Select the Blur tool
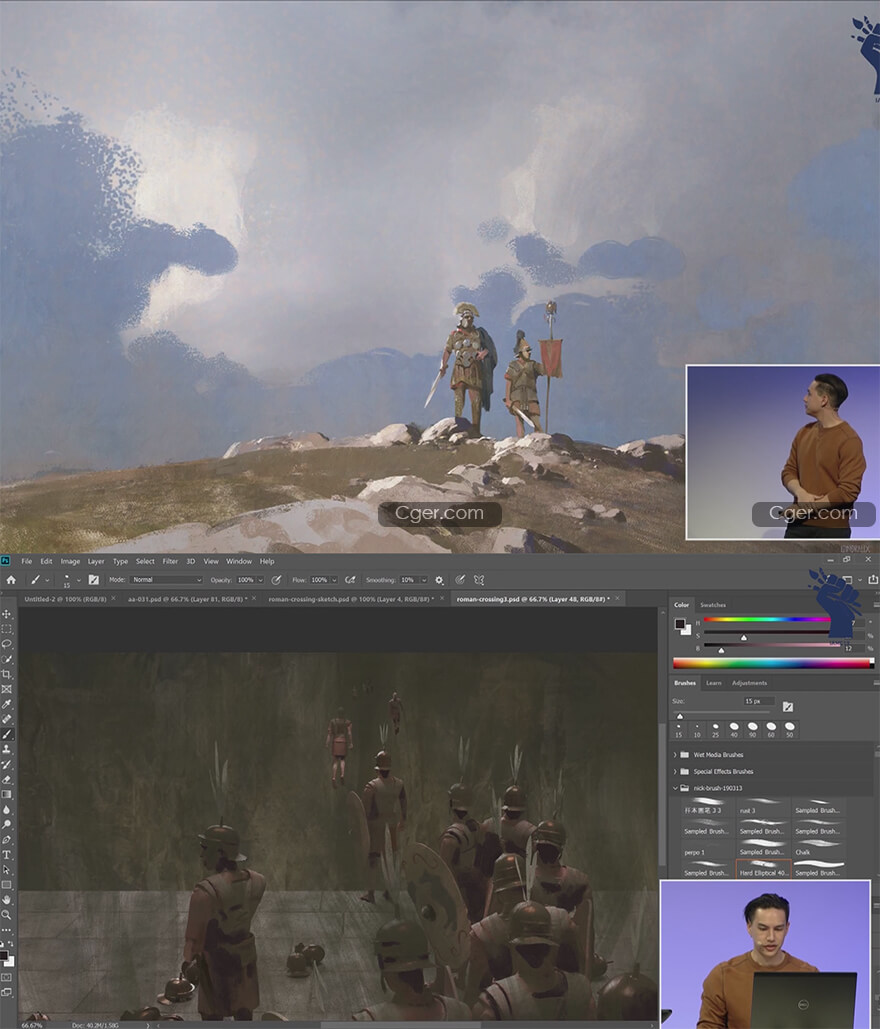880x1029 pixels. coord(7,809)
